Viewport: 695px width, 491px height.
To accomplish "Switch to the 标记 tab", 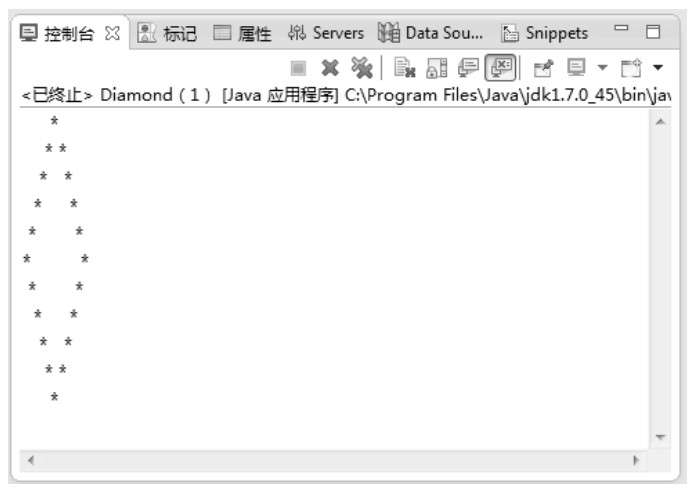I will coord(167,33).
